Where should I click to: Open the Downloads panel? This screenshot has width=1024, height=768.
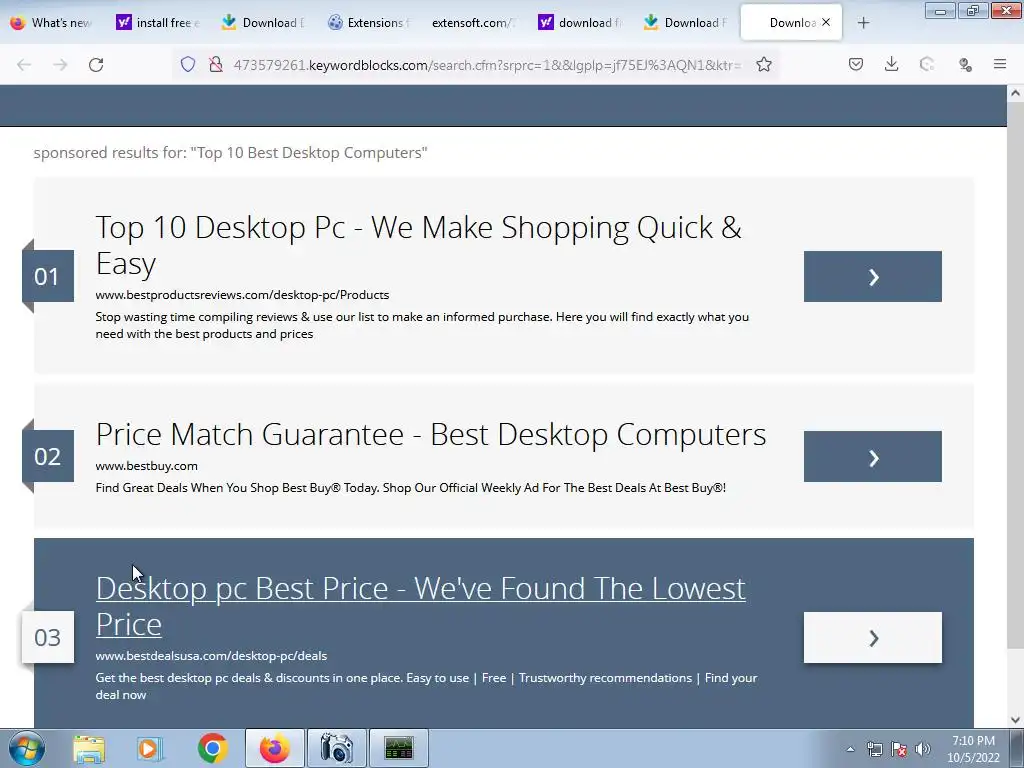click(x=891, y=65)
